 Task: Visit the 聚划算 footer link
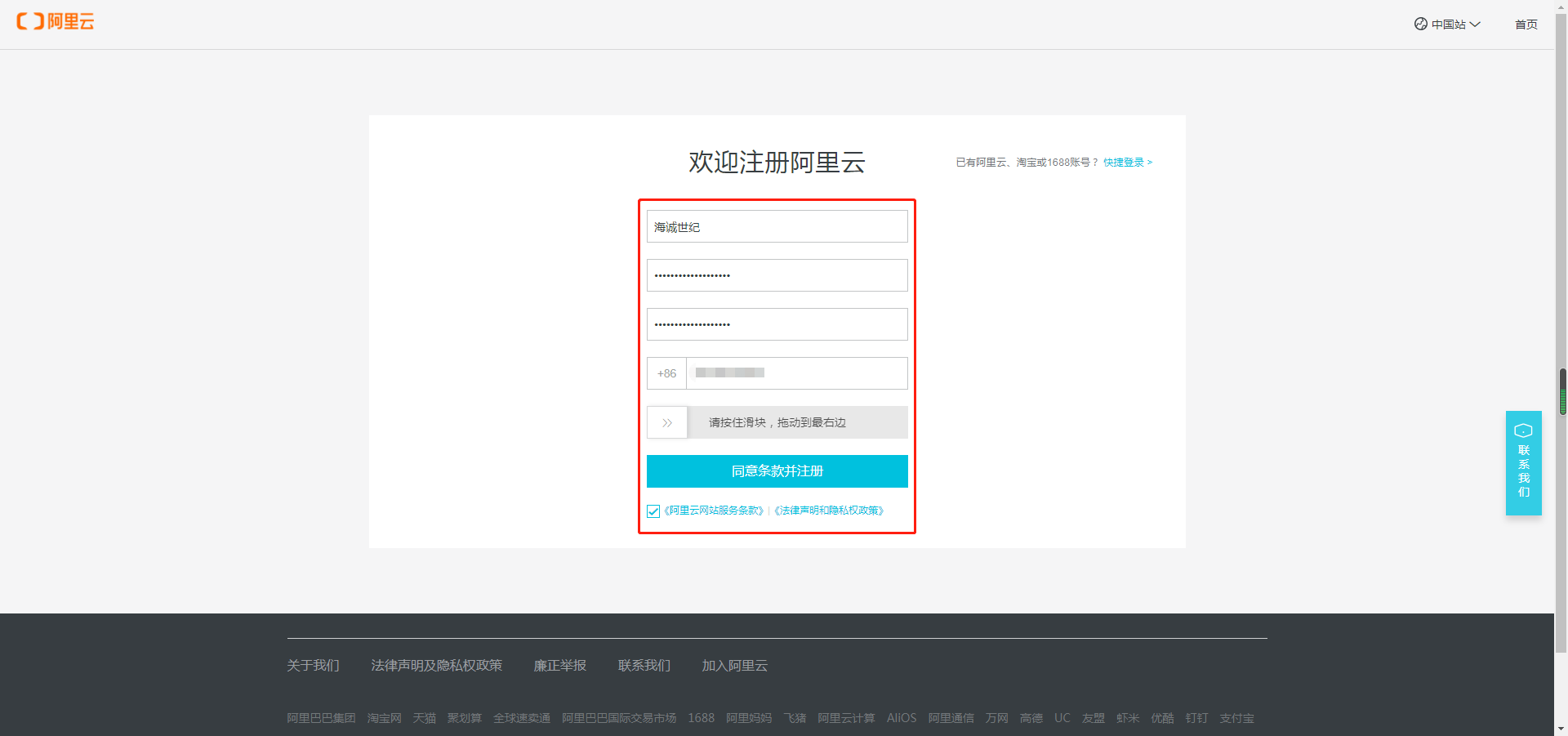coord(464,718)
